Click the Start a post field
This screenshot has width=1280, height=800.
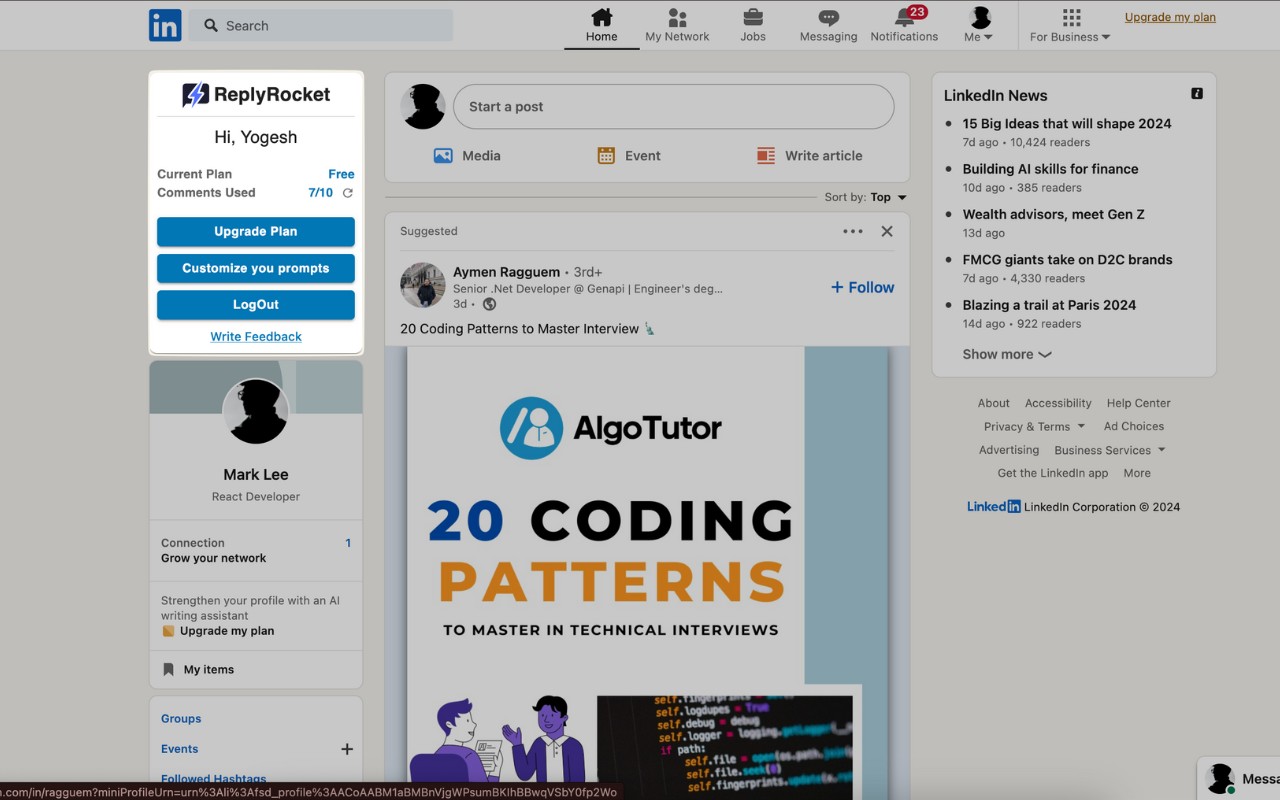click(673, 107)
